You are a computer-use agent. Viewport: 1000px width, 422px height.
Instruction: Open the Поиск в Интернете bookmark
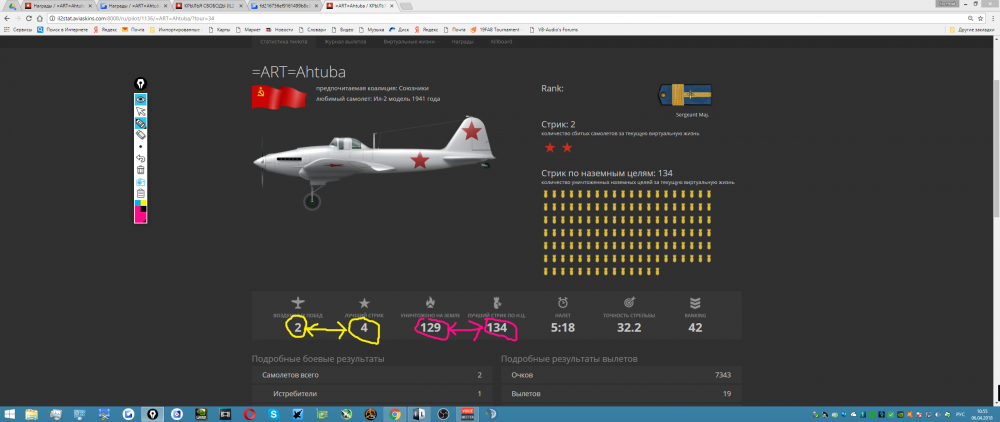point(64,29)
